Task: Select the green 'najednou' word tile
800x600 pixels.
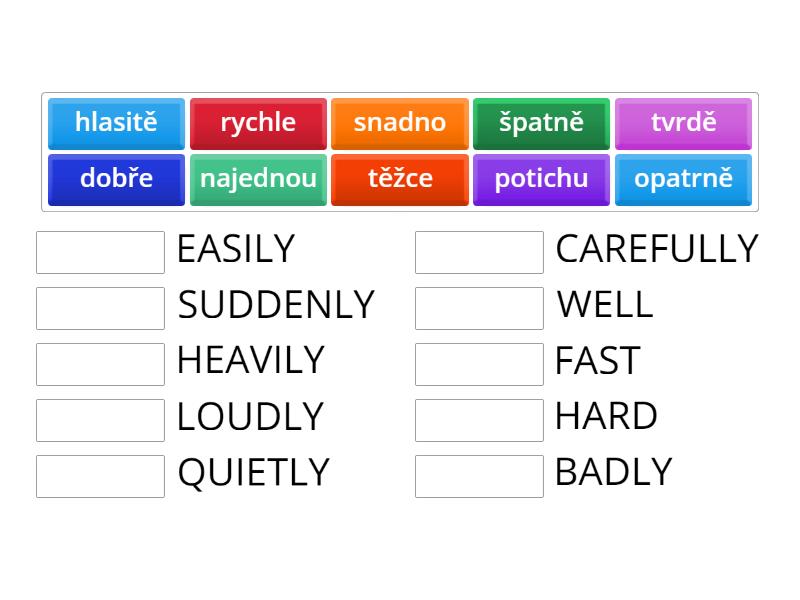Action: pyautogui.click(x=258, y=179)
